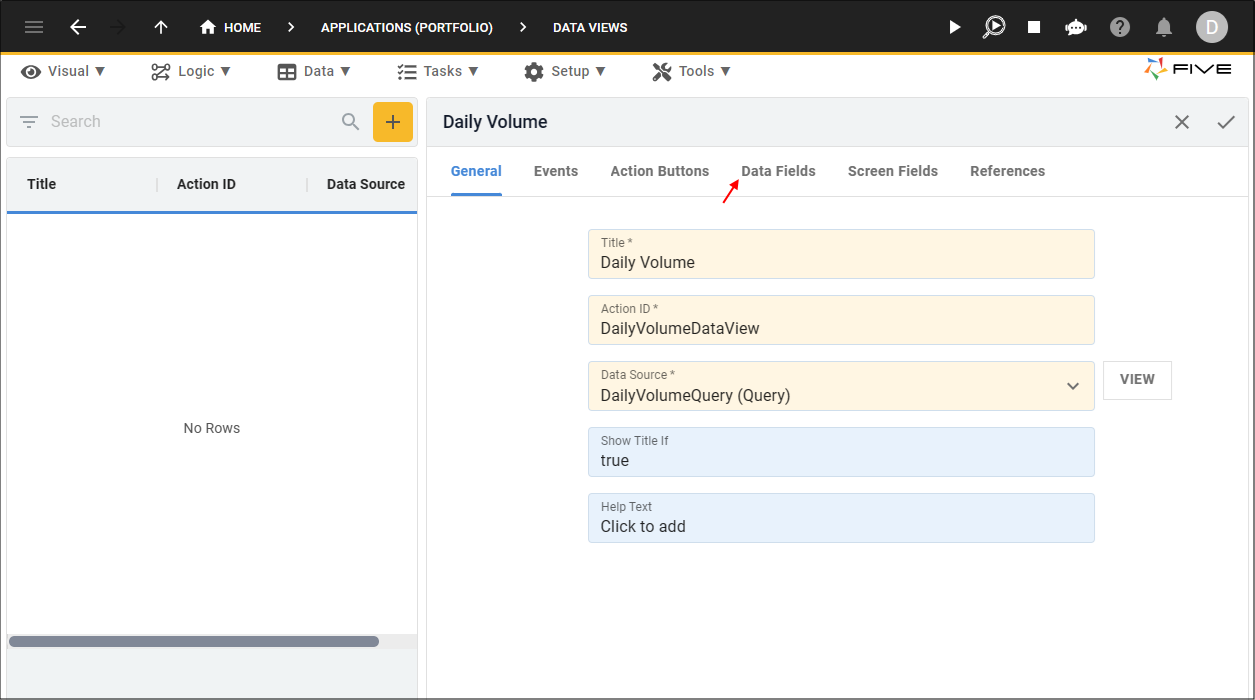Select the Data Views breadcrumb

pyautogui.click(x=590, y=28)
